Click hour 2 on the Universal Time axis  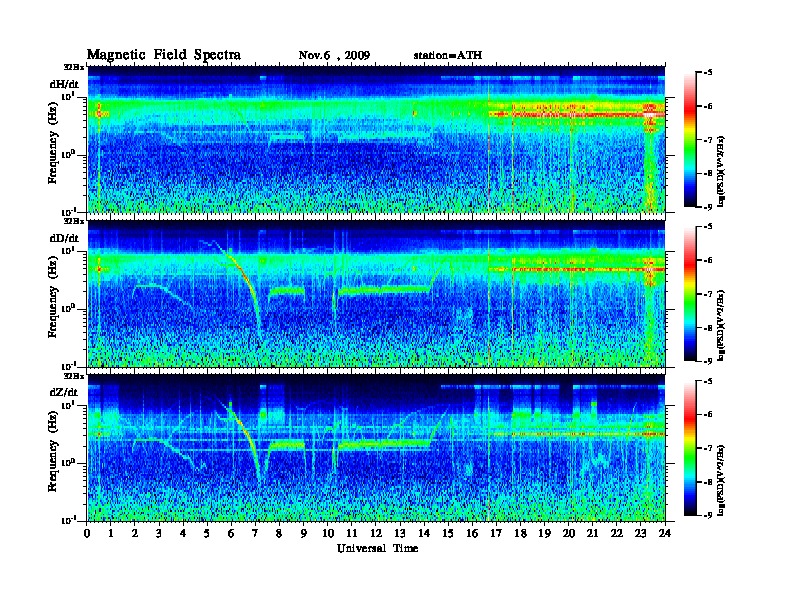(x=135, y=534)
